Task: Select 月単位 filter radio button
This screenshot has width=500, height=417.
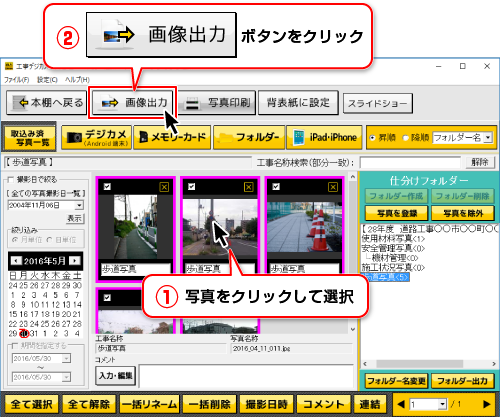Action: click(14, 240)
